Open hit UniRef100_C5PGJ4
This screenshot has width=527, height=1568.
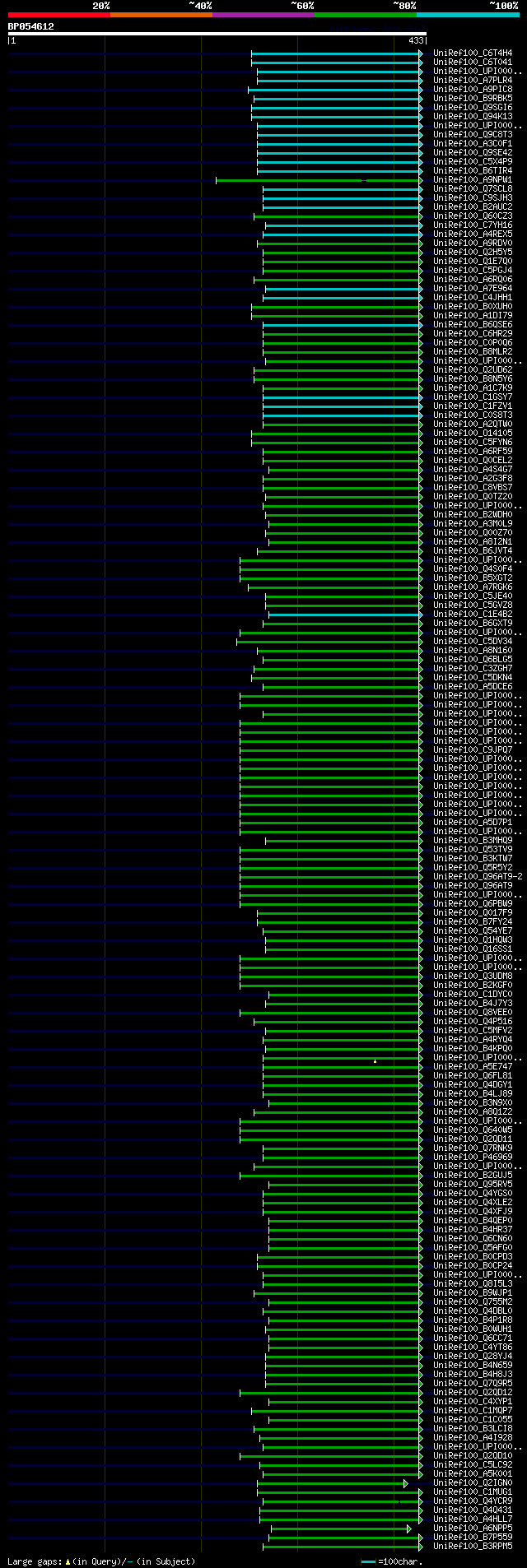click(473, 270)
